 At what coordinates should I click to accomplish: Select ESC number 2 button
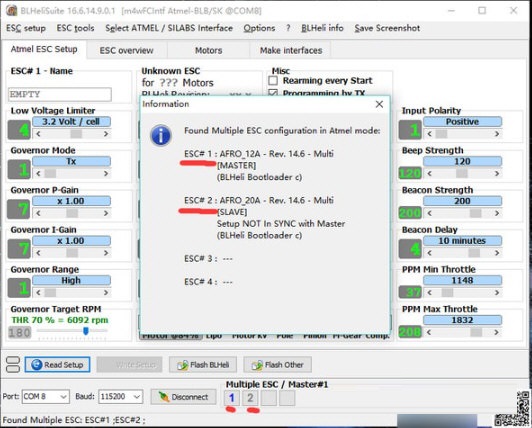point(250,397)
